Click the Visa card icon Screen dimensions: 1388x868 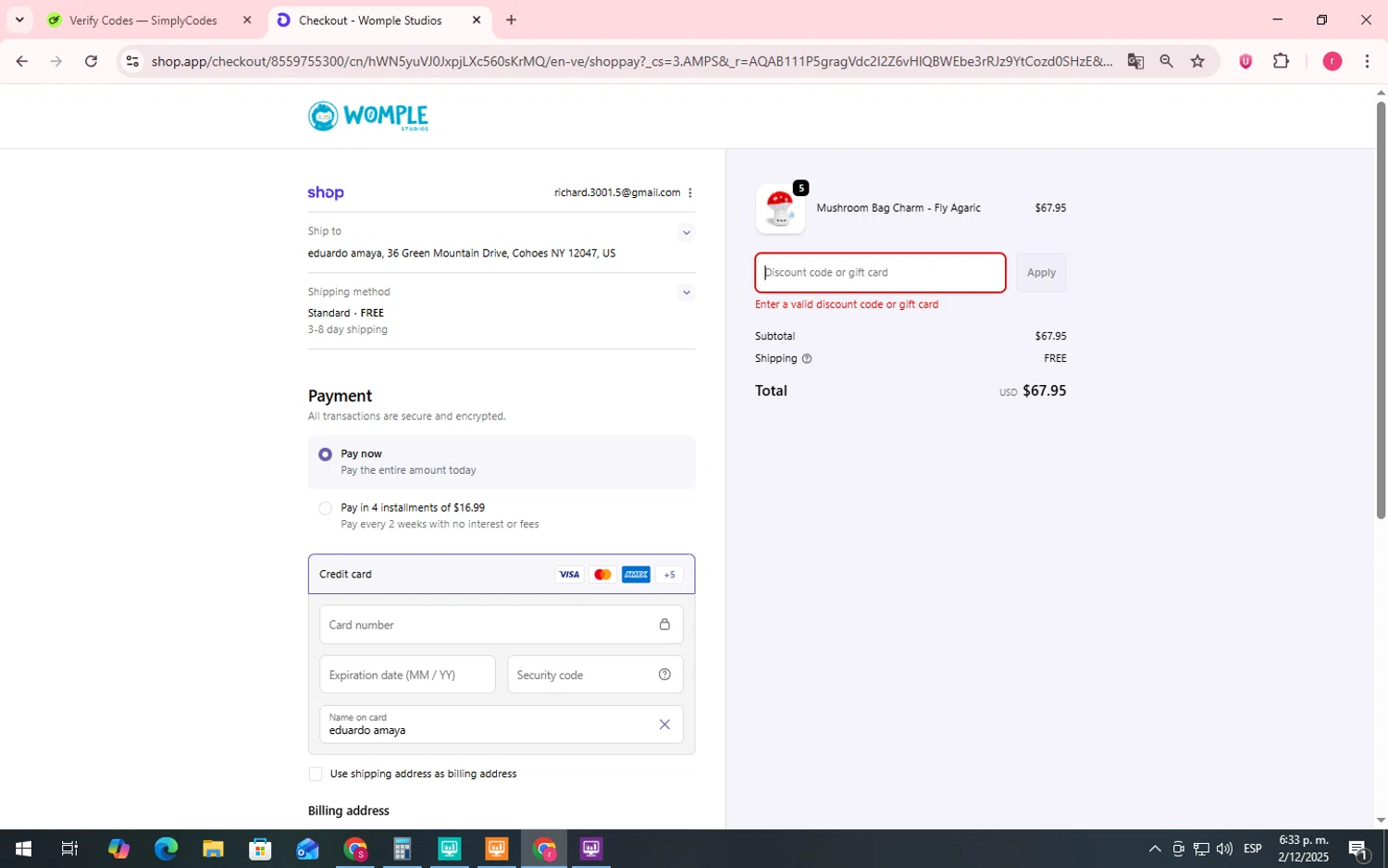coord(569,575)
